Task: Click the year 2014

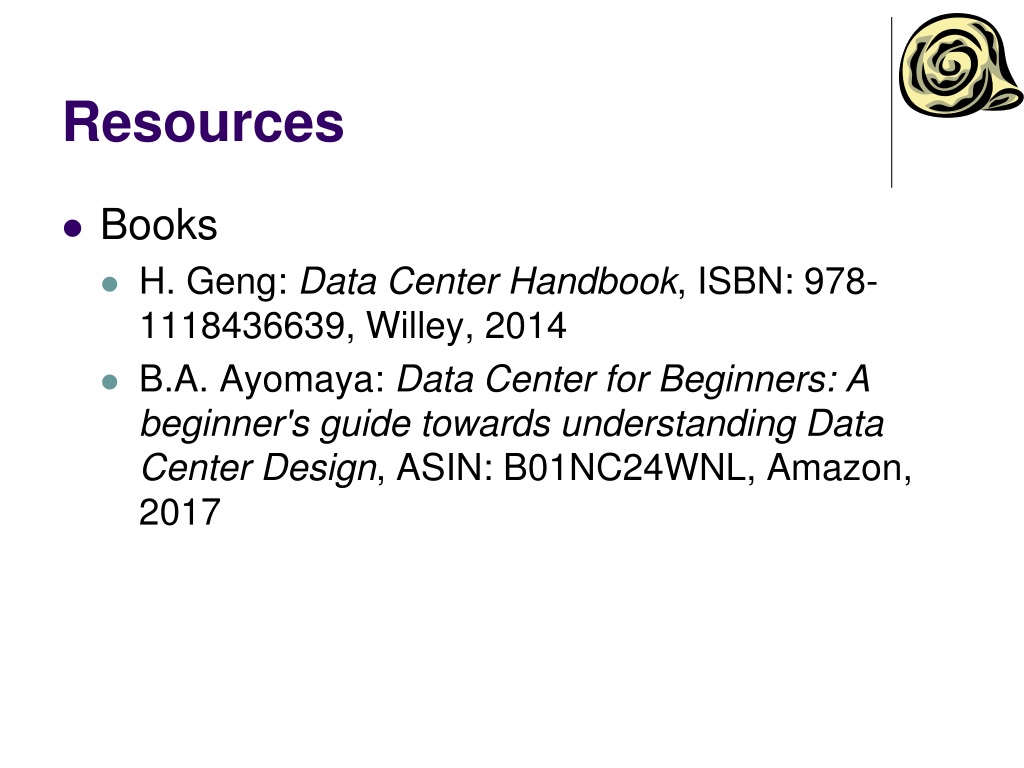Action: tap(526, 326)
